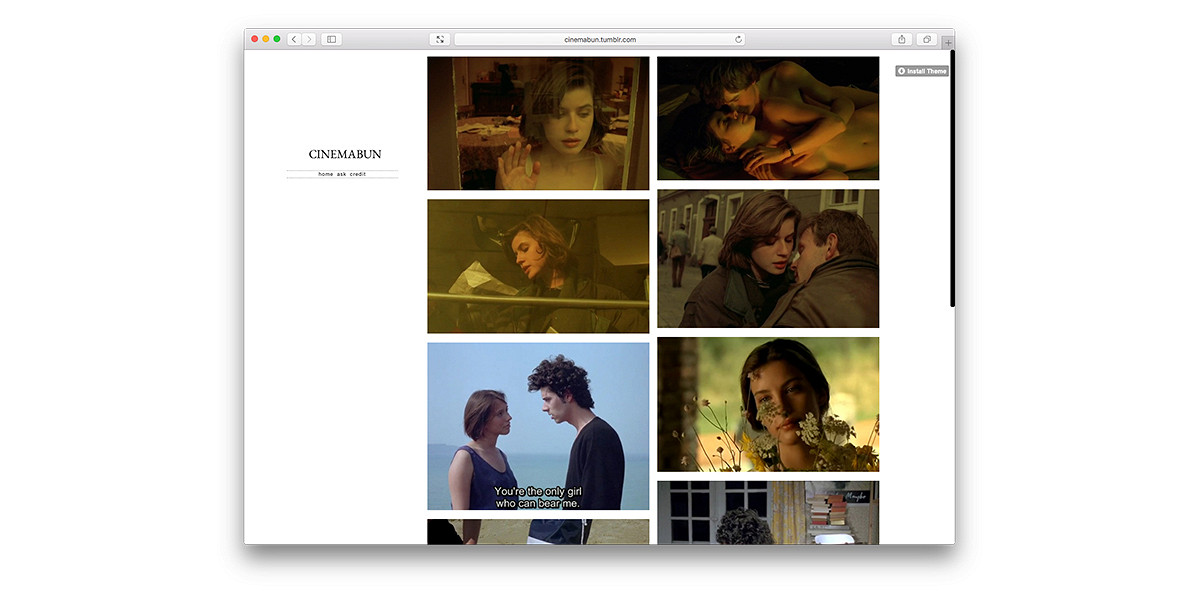The width and height of the screenshot is (1200, 600).
Task: Open the credit link
Action: coord(358,174)
